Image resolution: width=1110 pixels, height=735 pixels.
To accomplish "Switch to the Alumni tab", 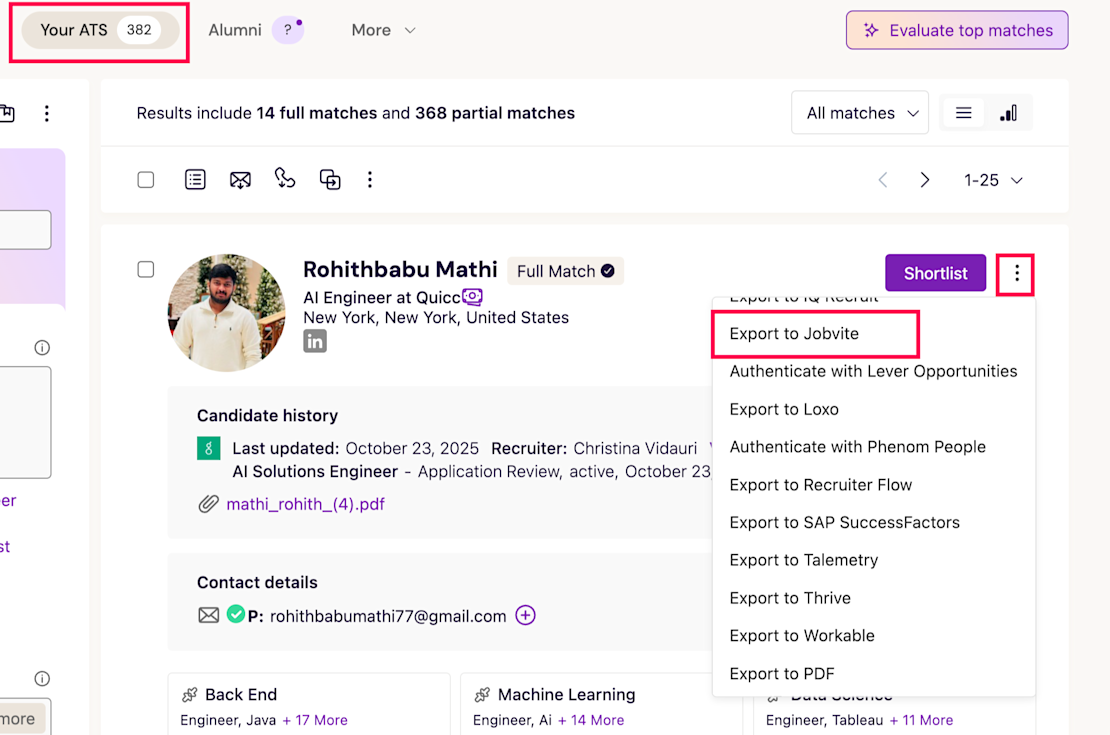I will click(235, 30).
